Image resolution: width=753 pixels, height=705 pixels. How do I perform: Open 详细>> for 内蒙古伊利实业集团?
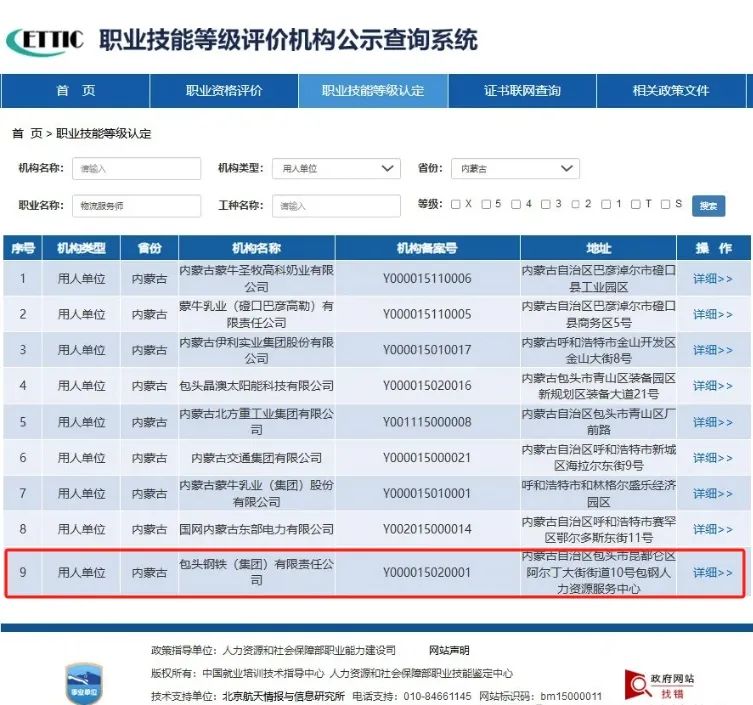click(x=713, y=350)
